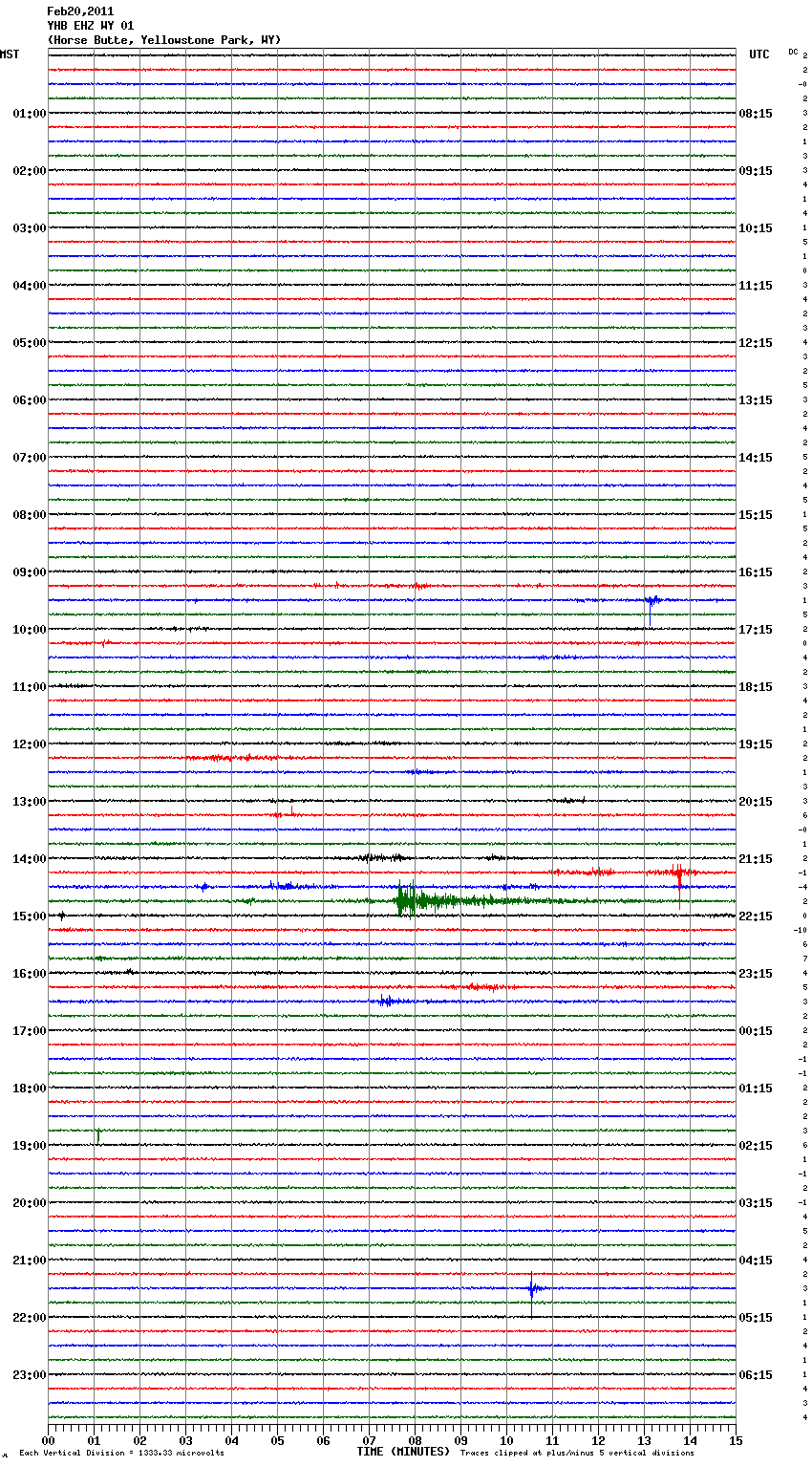Select the 21:00 MST time label
812x1466 pixels.
tap(30, 1261)
